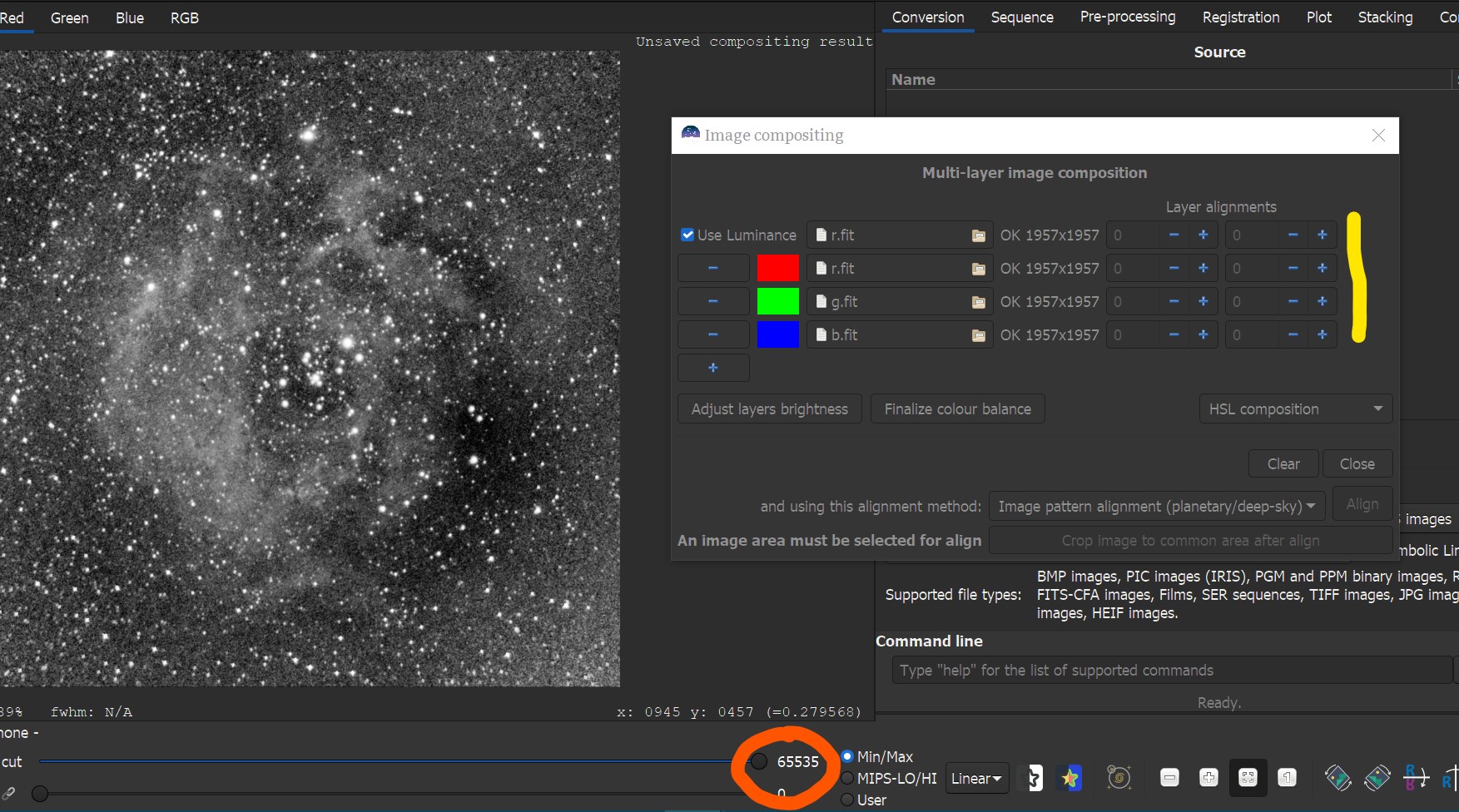Image resolution: width=1459 pixels, height=812 pixels.
Task: Browse for the g.fit layer file
Action: click(978, 302)
